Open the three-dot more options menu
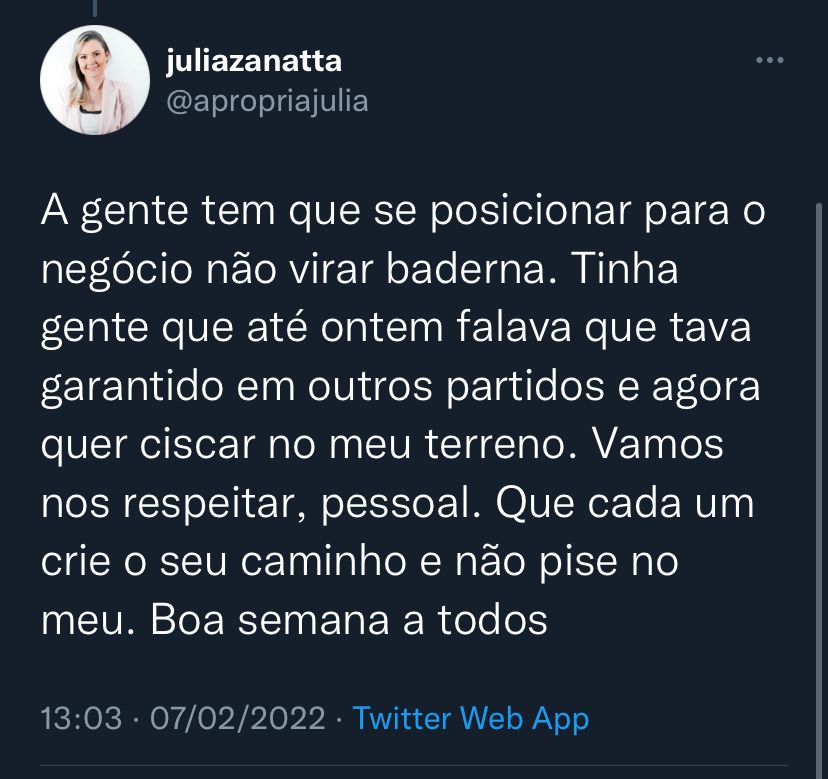 [769, 60]
